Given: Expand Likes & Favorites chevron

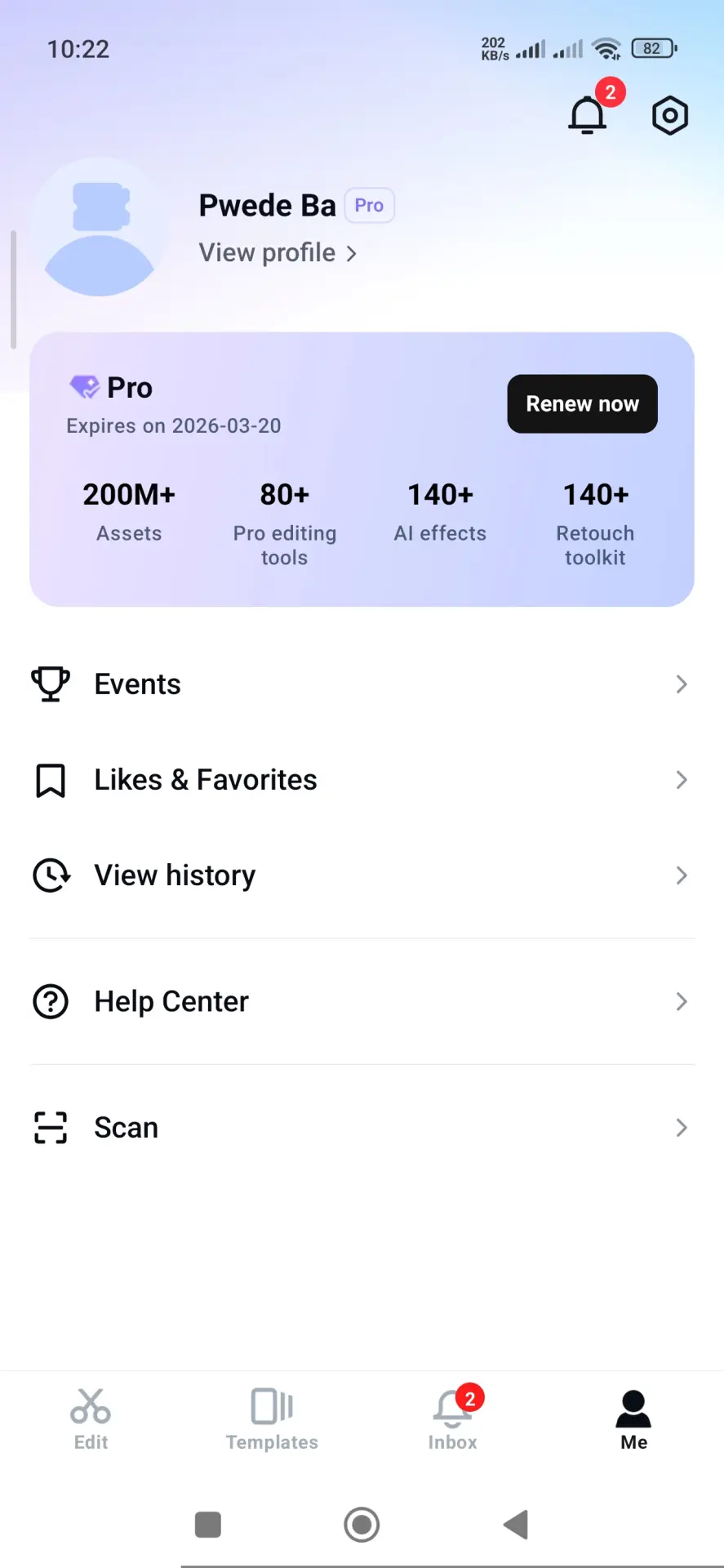Looking at the screenshot, I should [682, 780].
